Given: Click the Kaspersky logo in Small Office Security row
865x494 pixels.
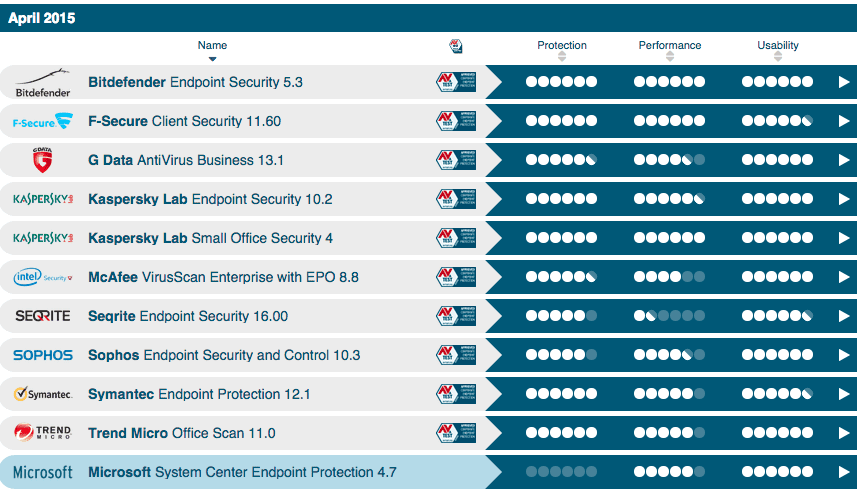Looking at the screenshot, I should click(x=43, y=238).
